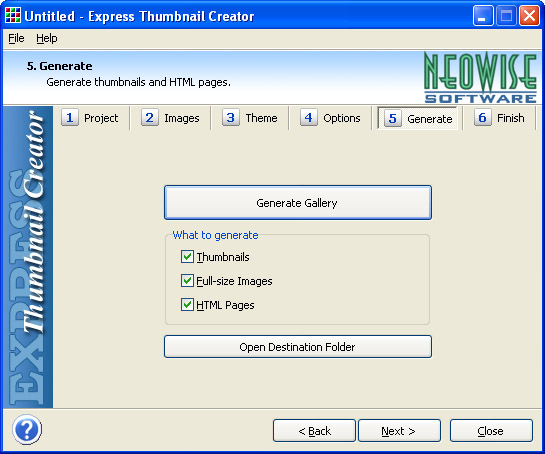Viewport: 545px width, 454px height.
Task: Go back with the Back button
Action: click(x=314, y=431)
